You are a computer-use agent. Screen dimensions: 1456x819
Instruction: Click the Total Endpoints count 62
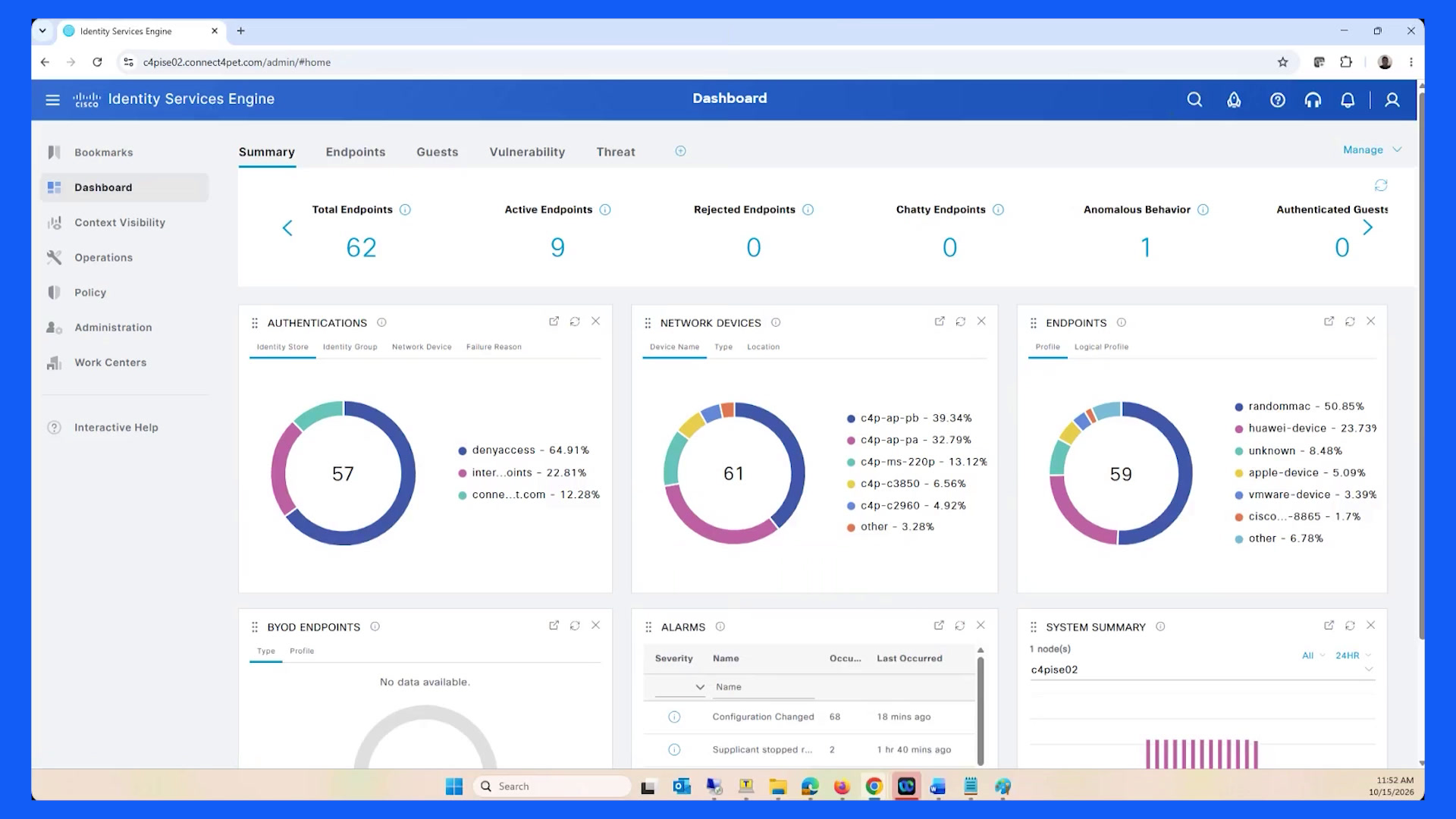pos(361,247)
